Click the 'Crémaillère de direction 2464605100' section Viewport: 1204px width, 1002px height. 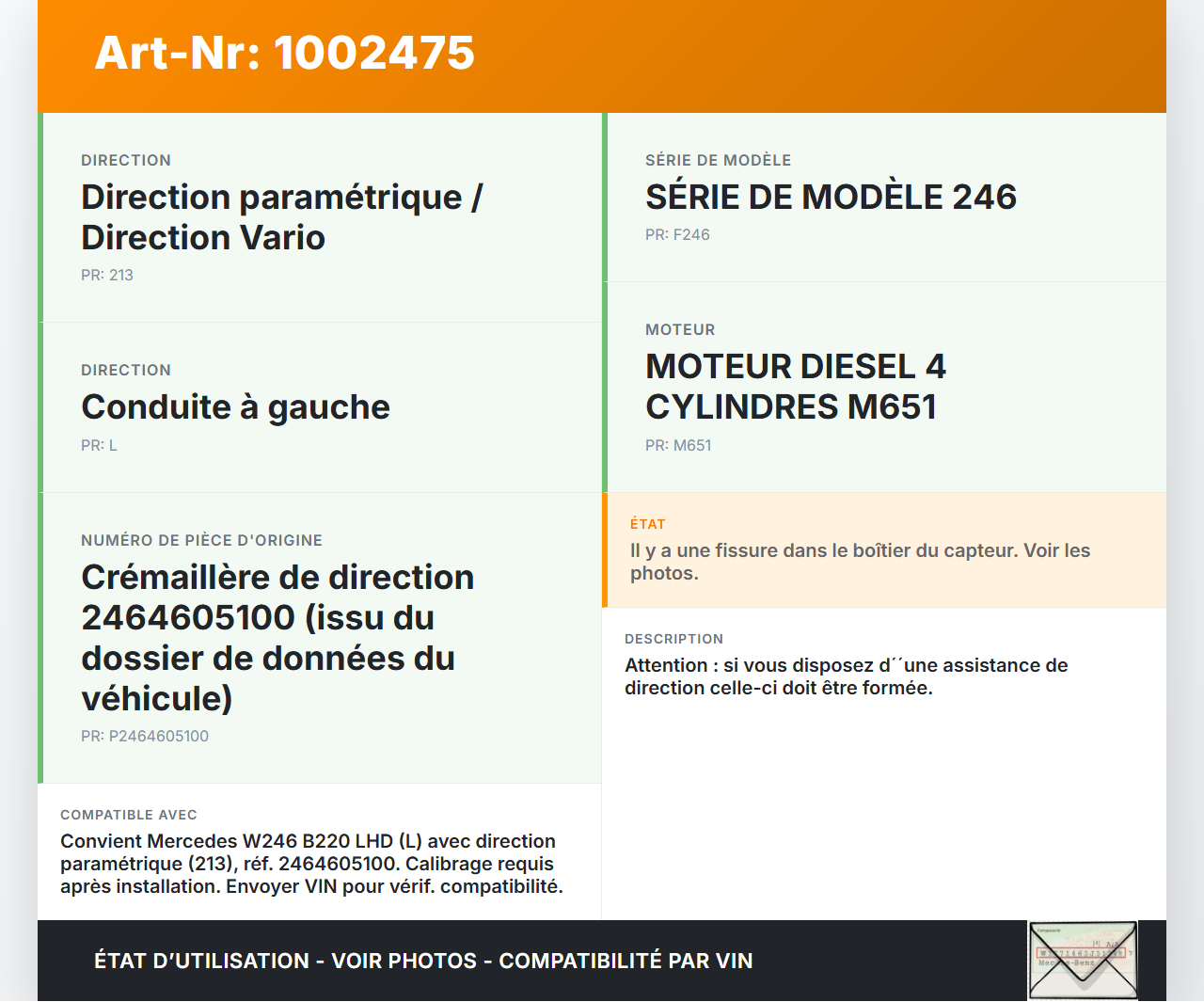point(320,638)
